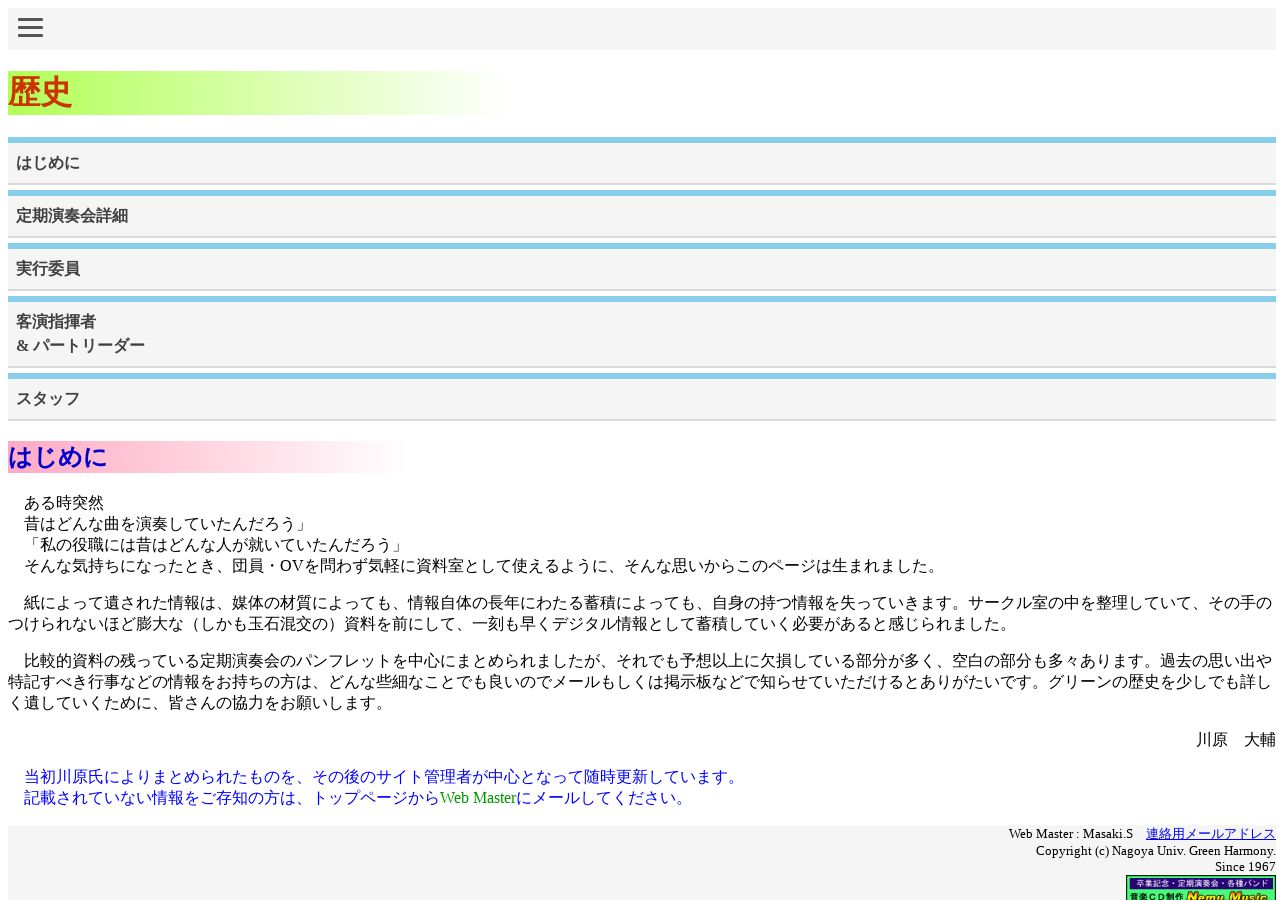Select the スタッフ menu item

[642, 399]
